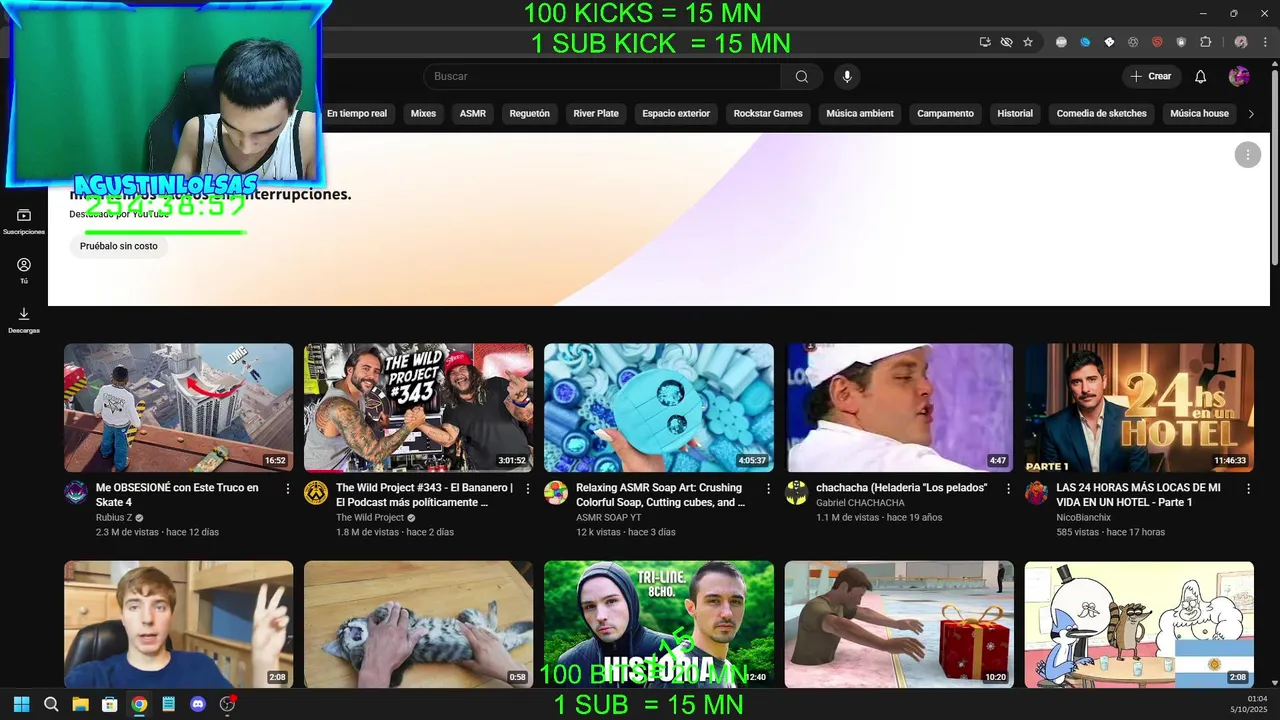Open File Explorer from the taskbar
1280x720 pixels.
coord(80,704)
